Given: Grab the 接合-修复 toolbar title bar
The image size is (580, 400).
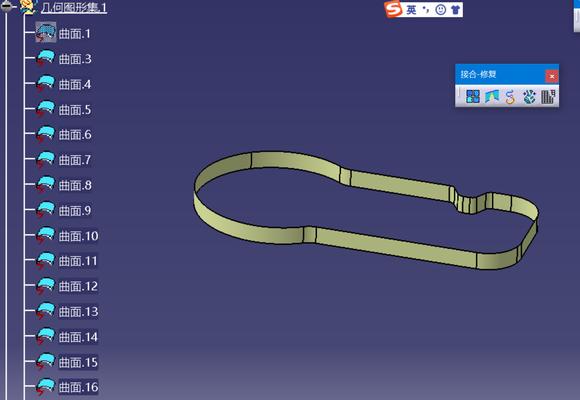Looking at the screenshot, I should [x=500, y=74].
